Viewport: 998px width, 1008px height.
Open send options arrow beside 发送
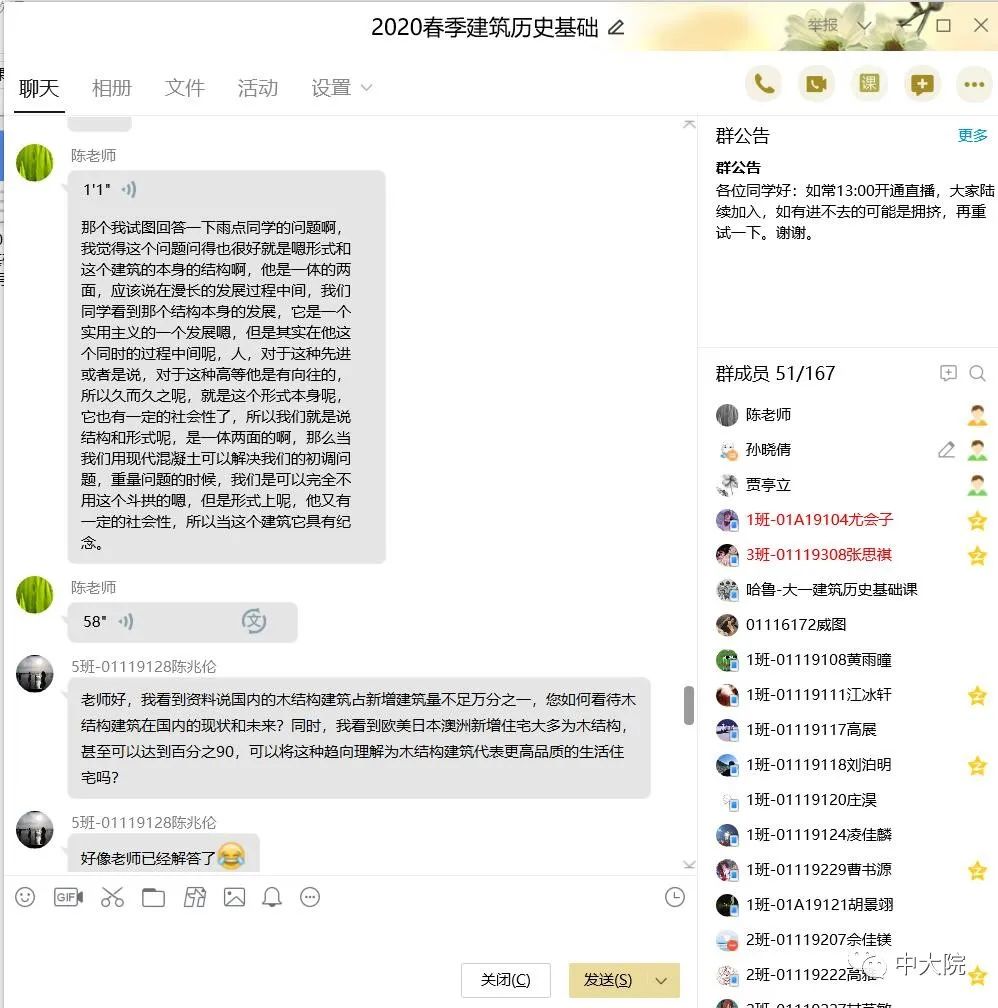[661, 980]
